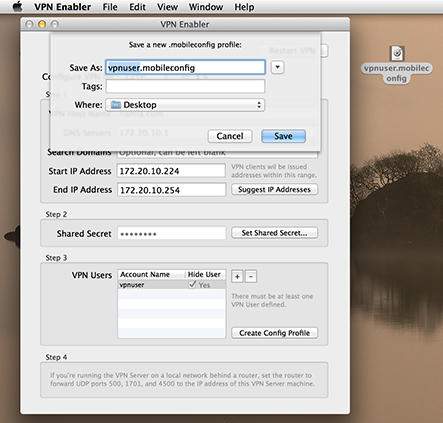Image resolution: width=443 pixels, height=423 pixels.
Task: Click the Search Domains field
Action: (x=217, y=154)
